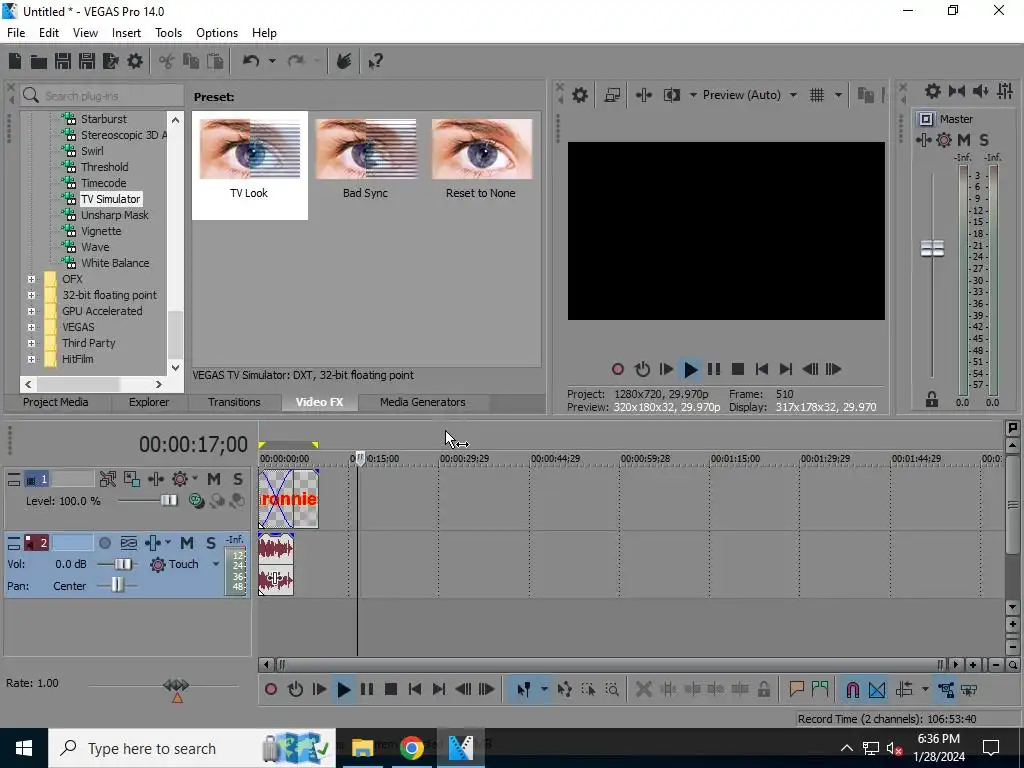Toggle Master bus mute M button
The image size is (1024, 768).
[964, 140]
